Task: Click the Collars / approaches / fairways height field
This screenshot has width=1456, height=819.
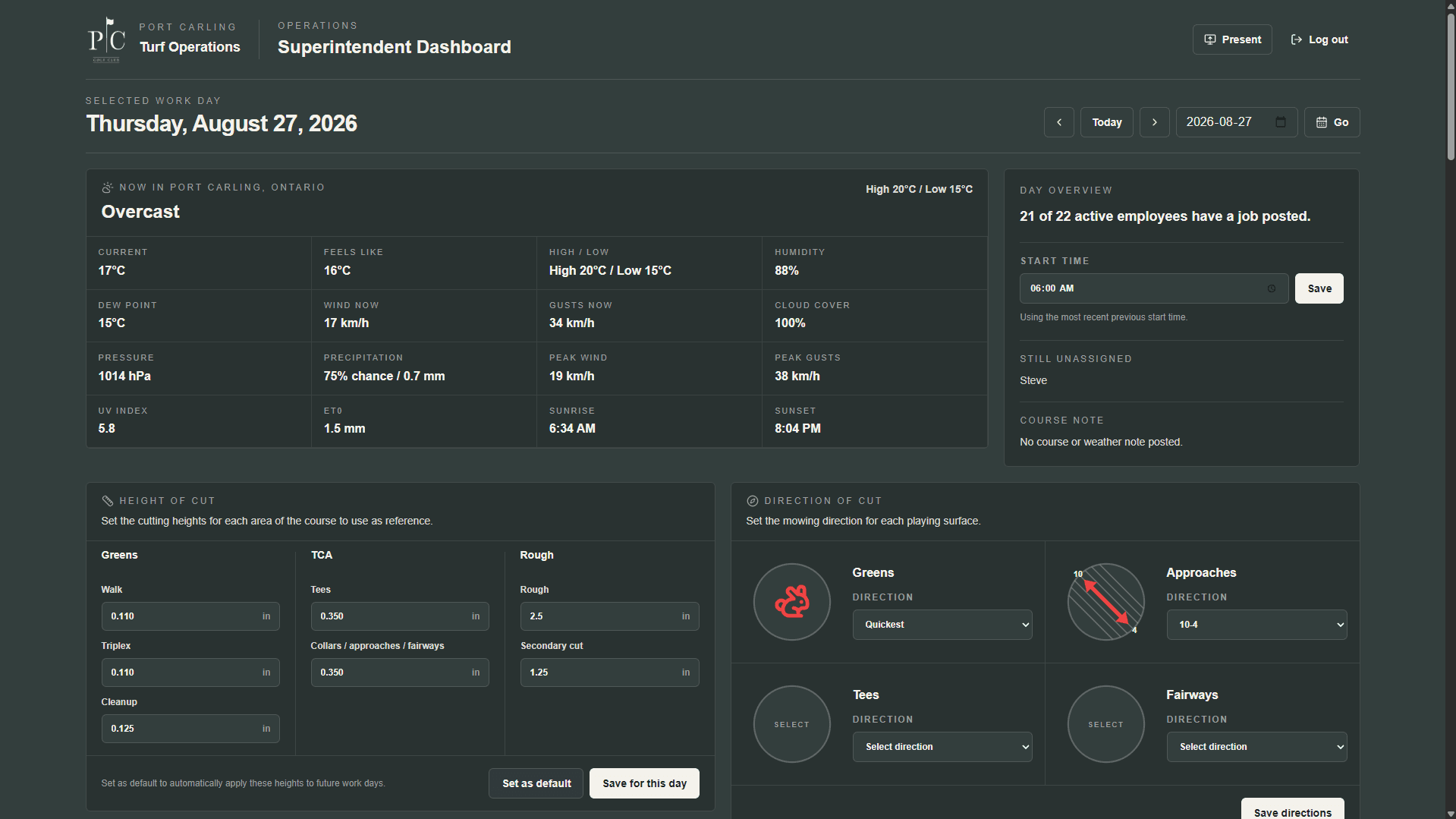Action: pyautogui.click(x=400, y=673)
